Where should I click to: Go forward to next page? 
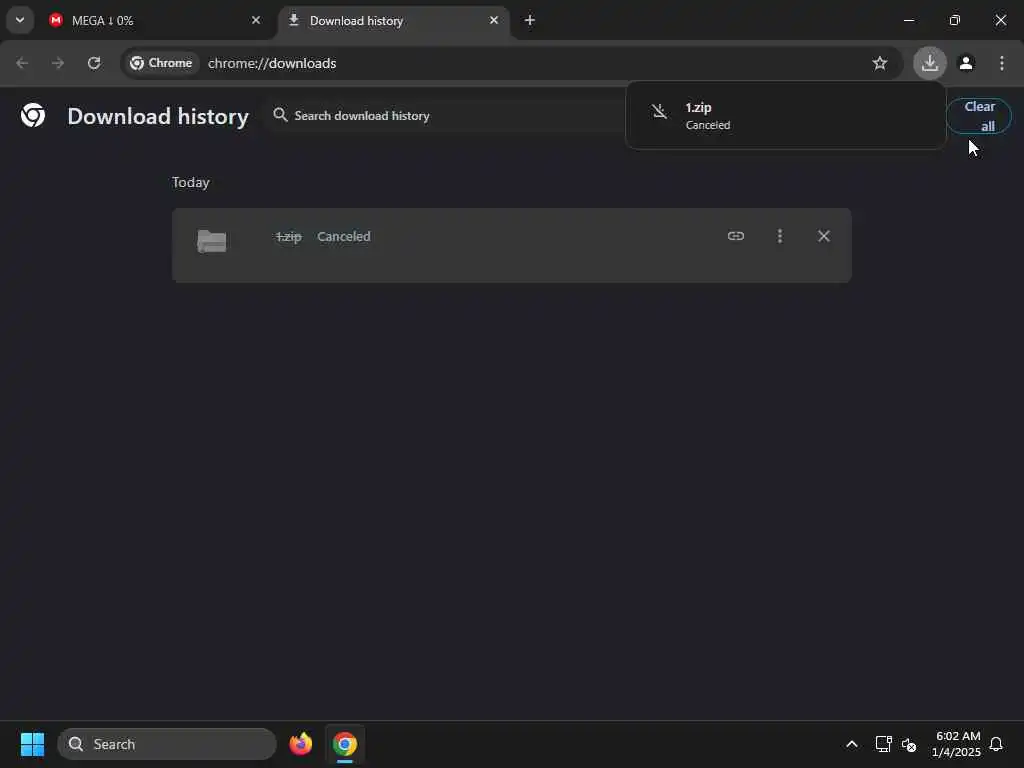tap(58, 63)
